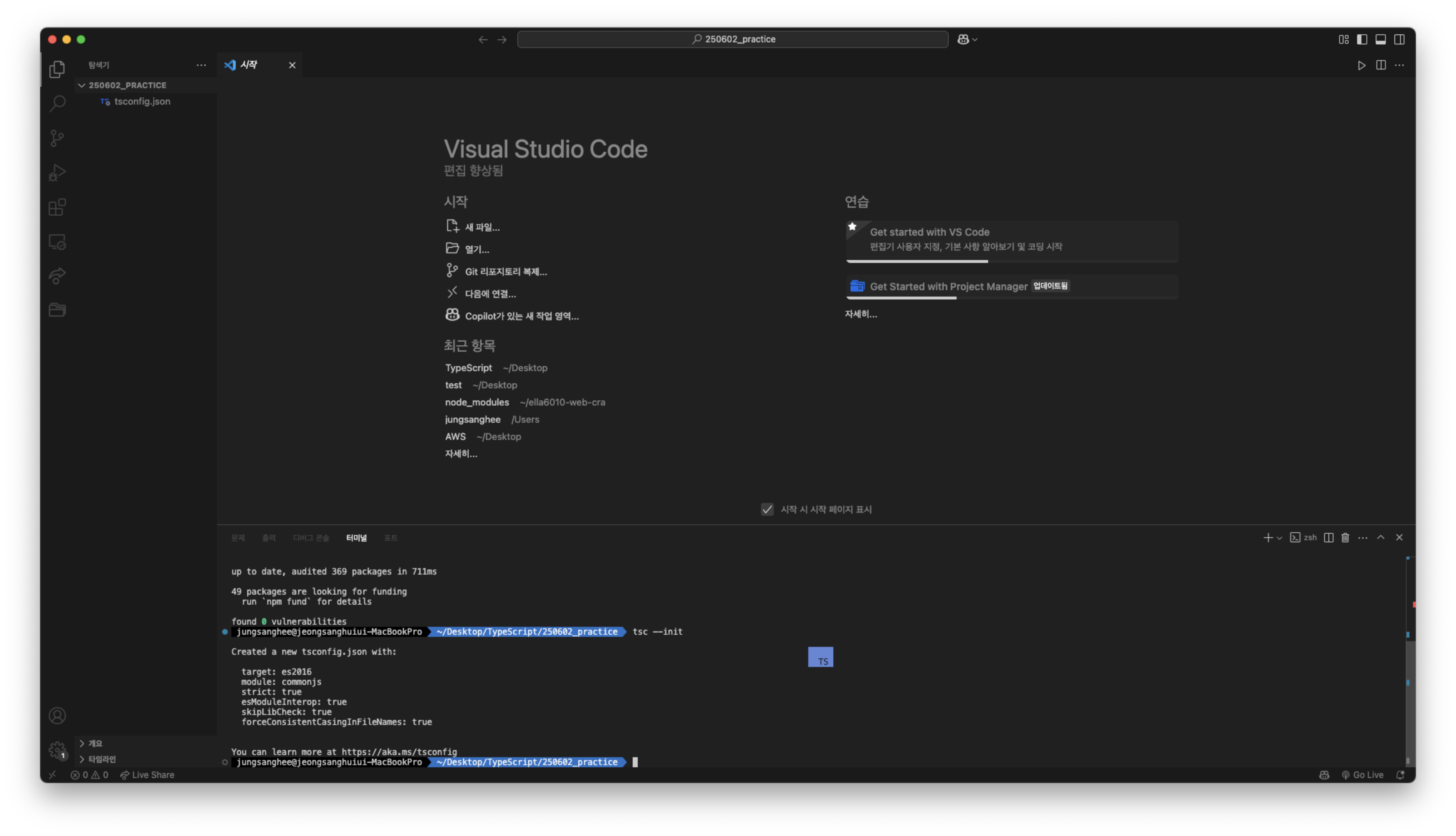Click Live Share in the status bar
The width and height of the screenshot is (1456, 836).
[147, 774]
